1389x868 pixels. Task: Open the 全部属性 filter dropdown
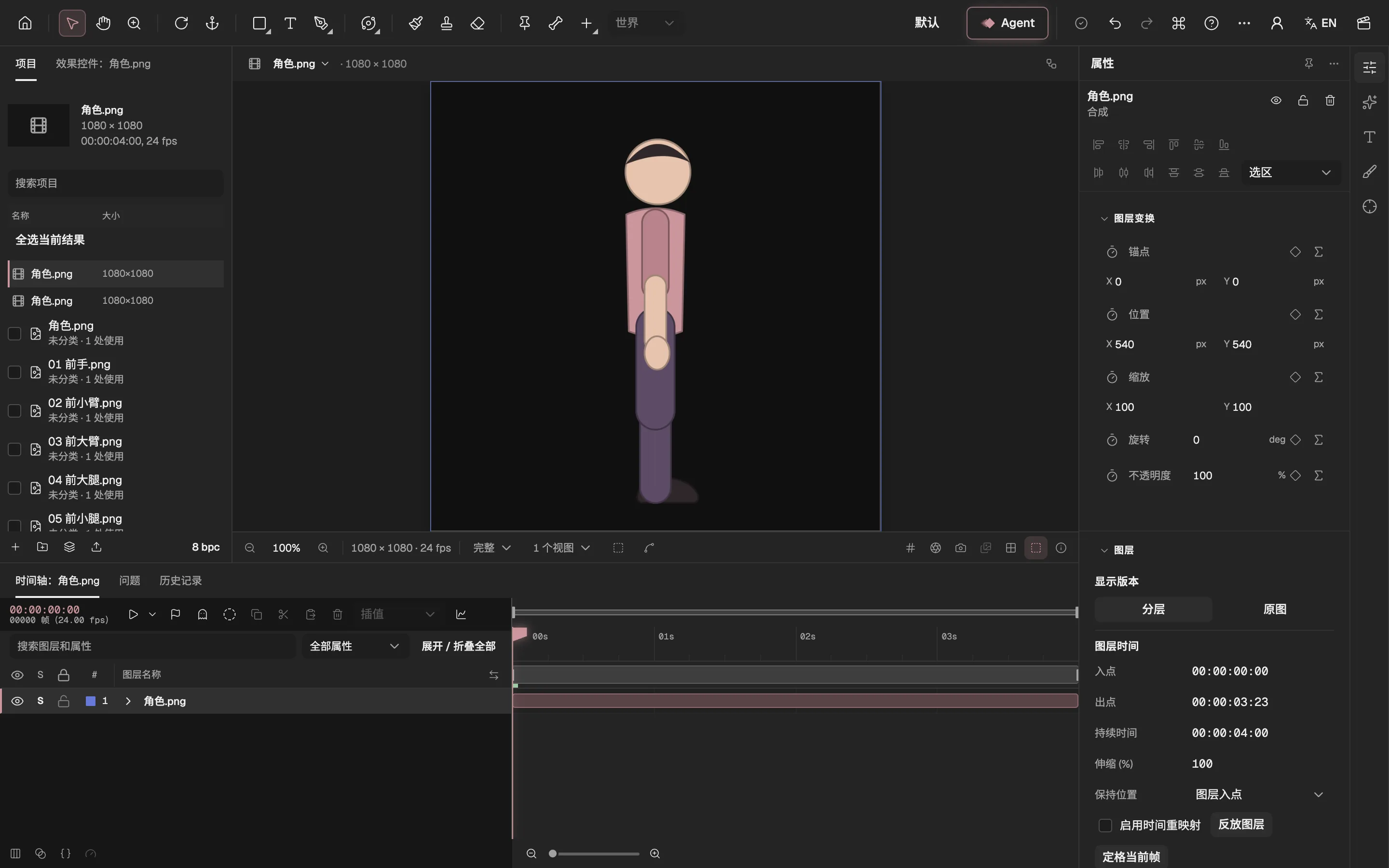click(354, 646)
